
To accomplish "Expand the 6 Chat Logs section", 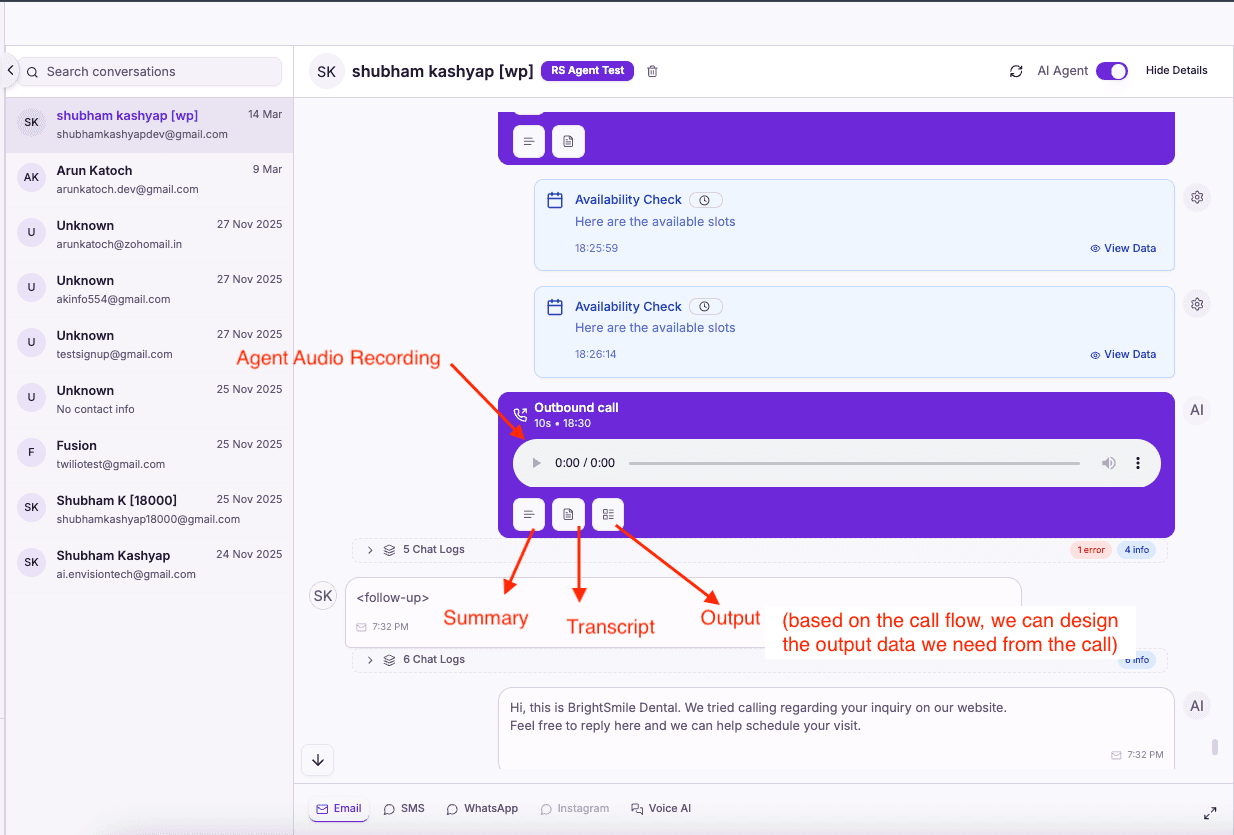I will pyautogui.click(x=370, y=660).
